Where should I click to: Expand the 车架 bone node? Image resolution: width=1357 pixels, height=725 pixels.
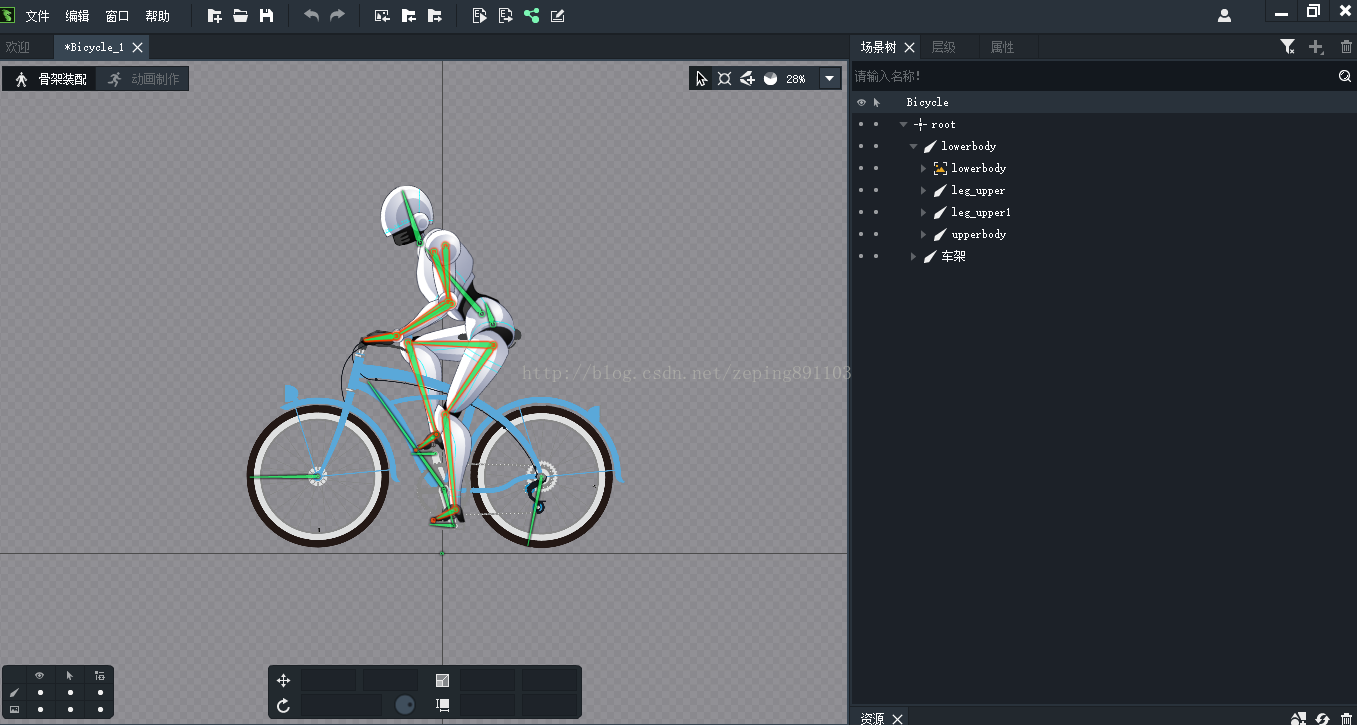(914, 257)
